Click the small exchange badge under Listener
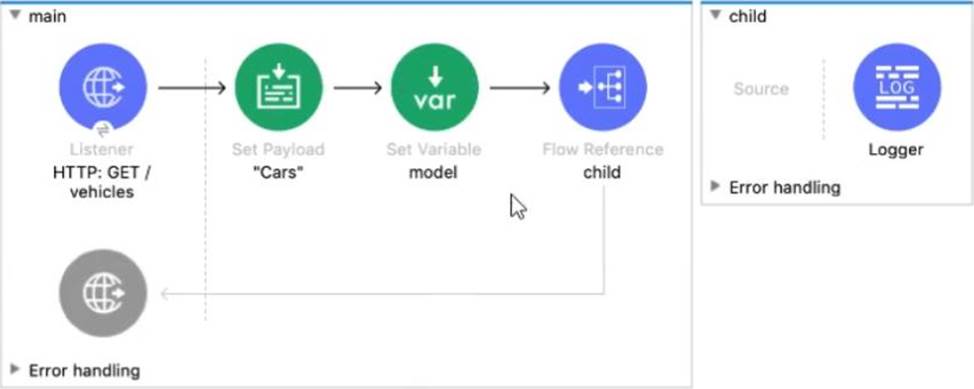This screenshot has width=974, height=389. [103, 130]
